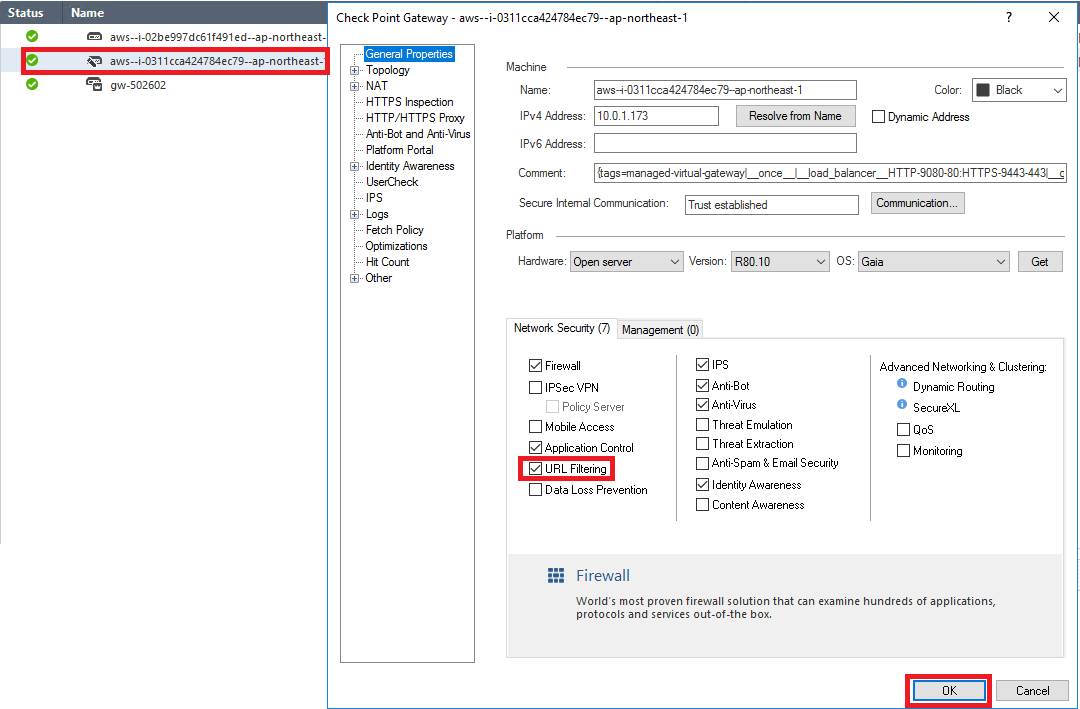This screenshot has width=1080, height=709.
Task: Click the Black color swatch
Action: pos(983,90)
